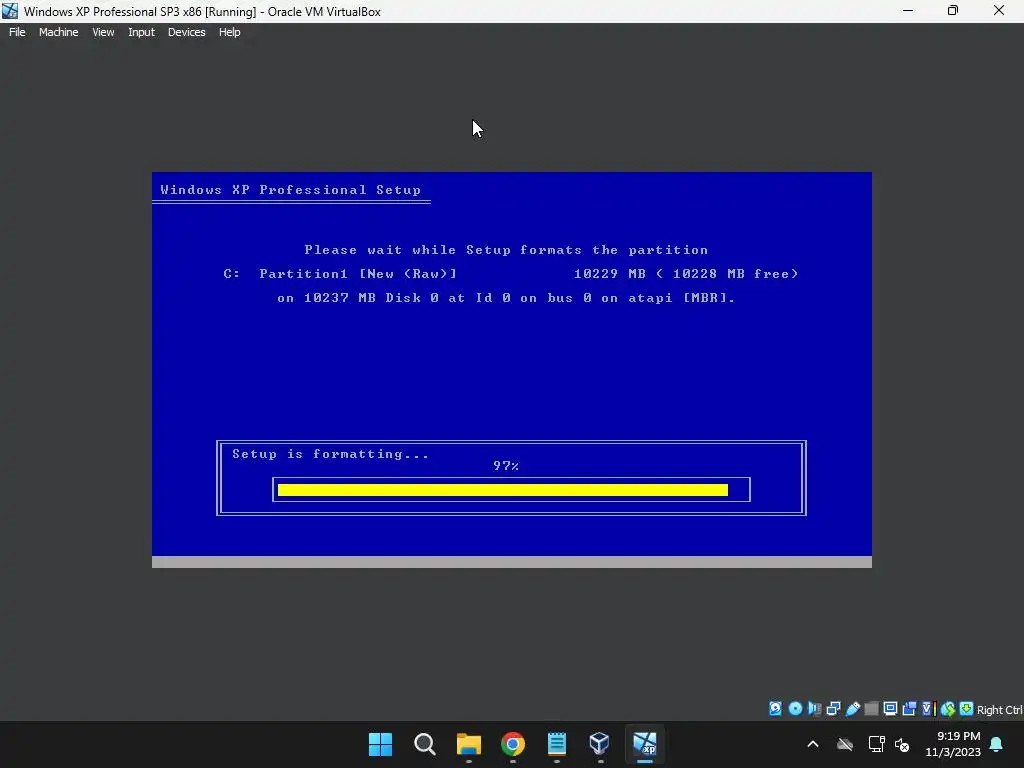
Task: Open VirtualBox Manager cube taskbar icon
Action: pyautogui.click(x=600, y=744)
